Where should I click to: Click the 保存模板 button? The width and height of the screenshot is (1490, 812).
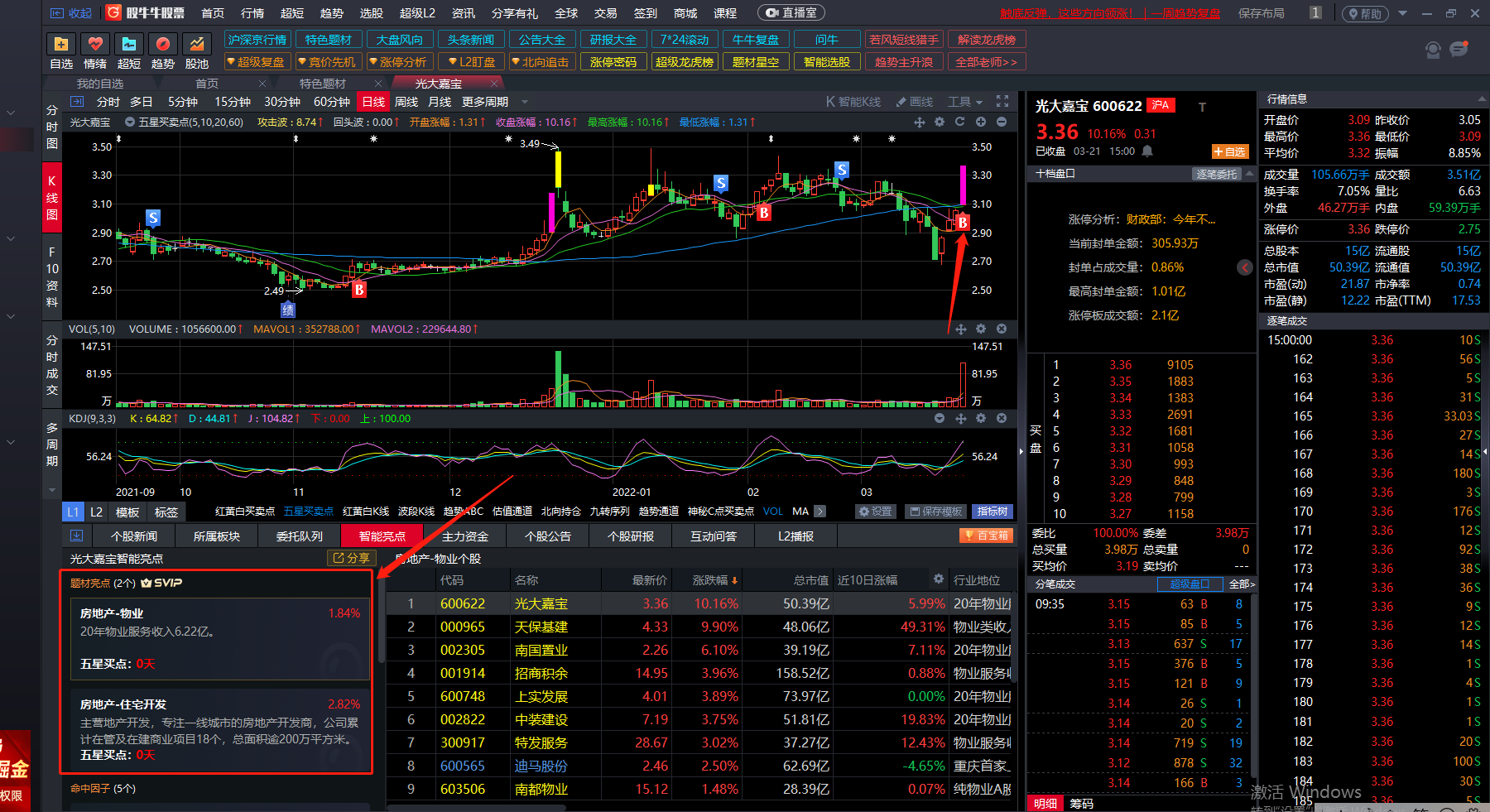click(x=935, y=512)
